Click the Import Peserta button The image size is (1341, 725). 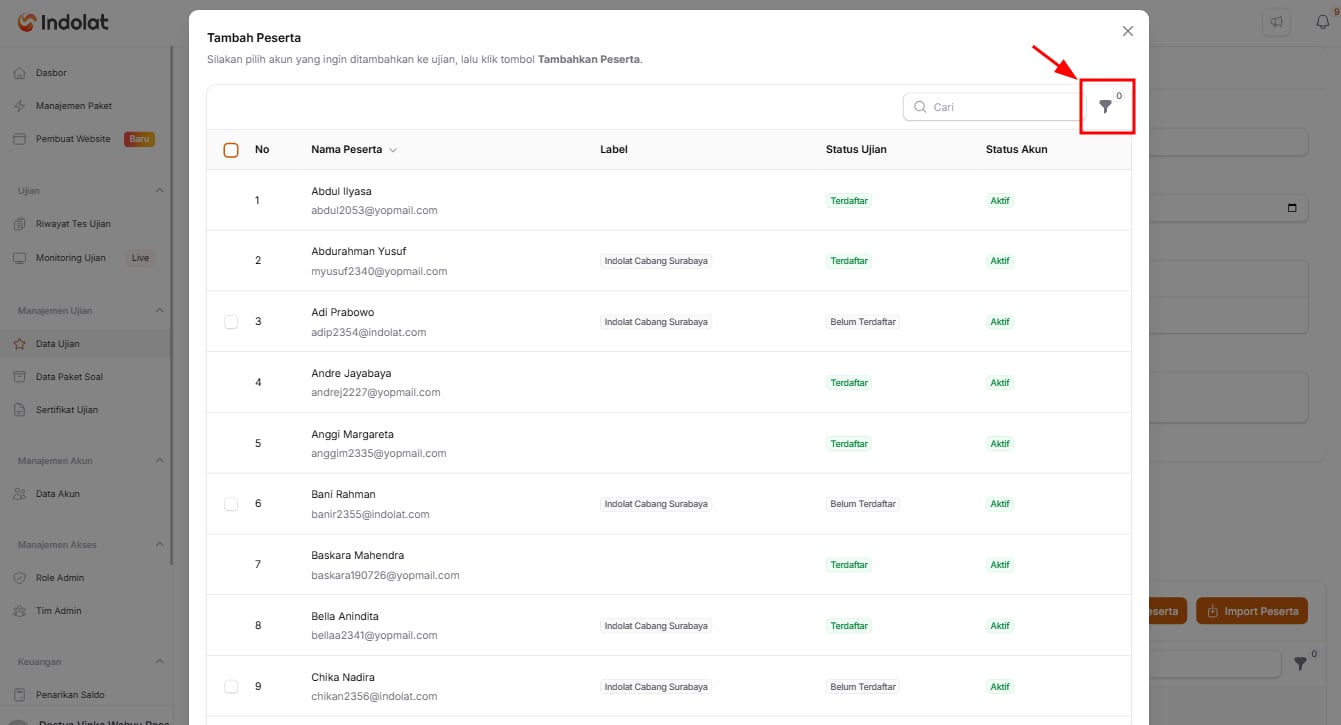(x=1252, y=611)
